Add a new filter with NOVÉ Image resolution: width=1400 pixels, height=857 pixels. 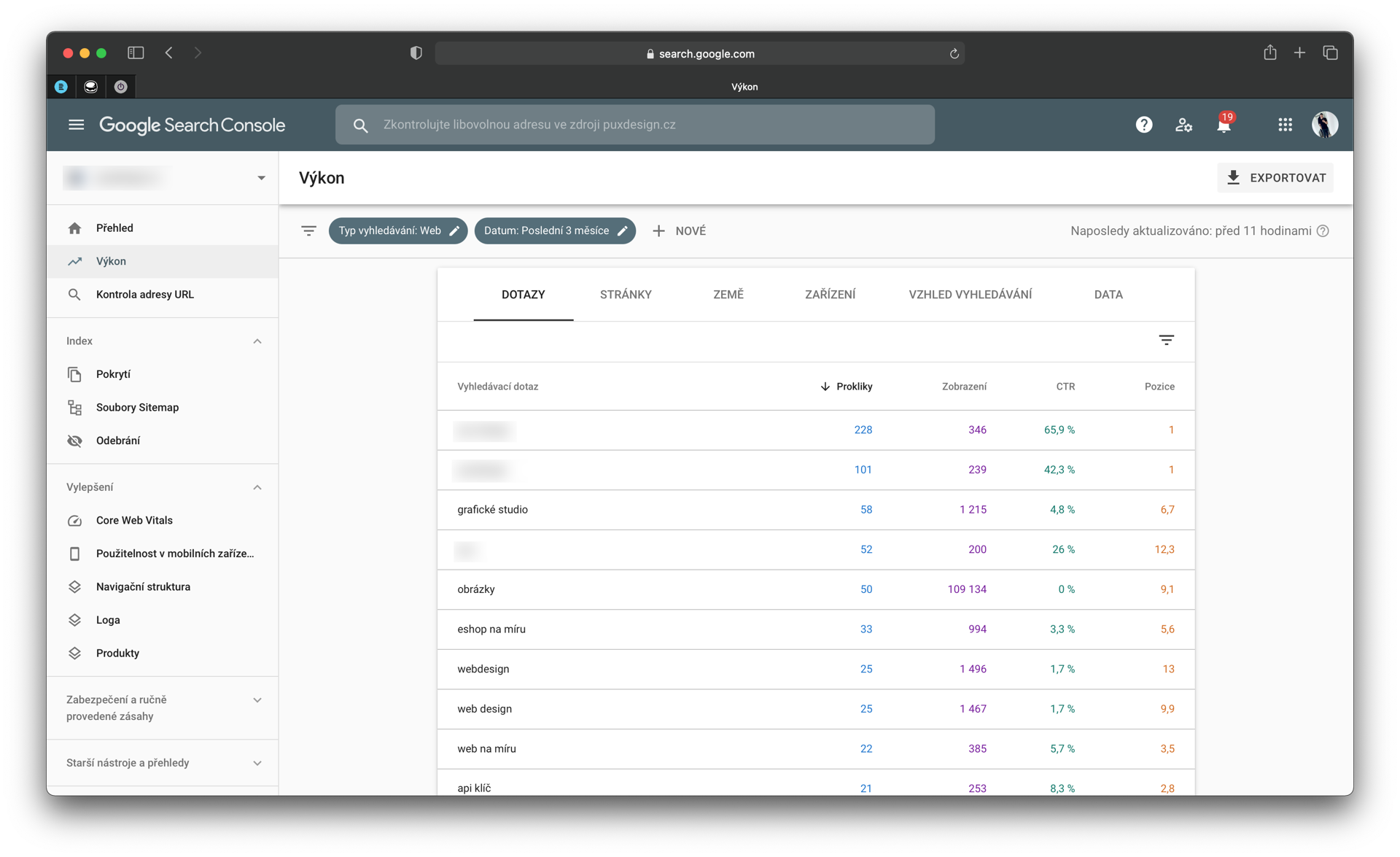(x=679, y=230)
